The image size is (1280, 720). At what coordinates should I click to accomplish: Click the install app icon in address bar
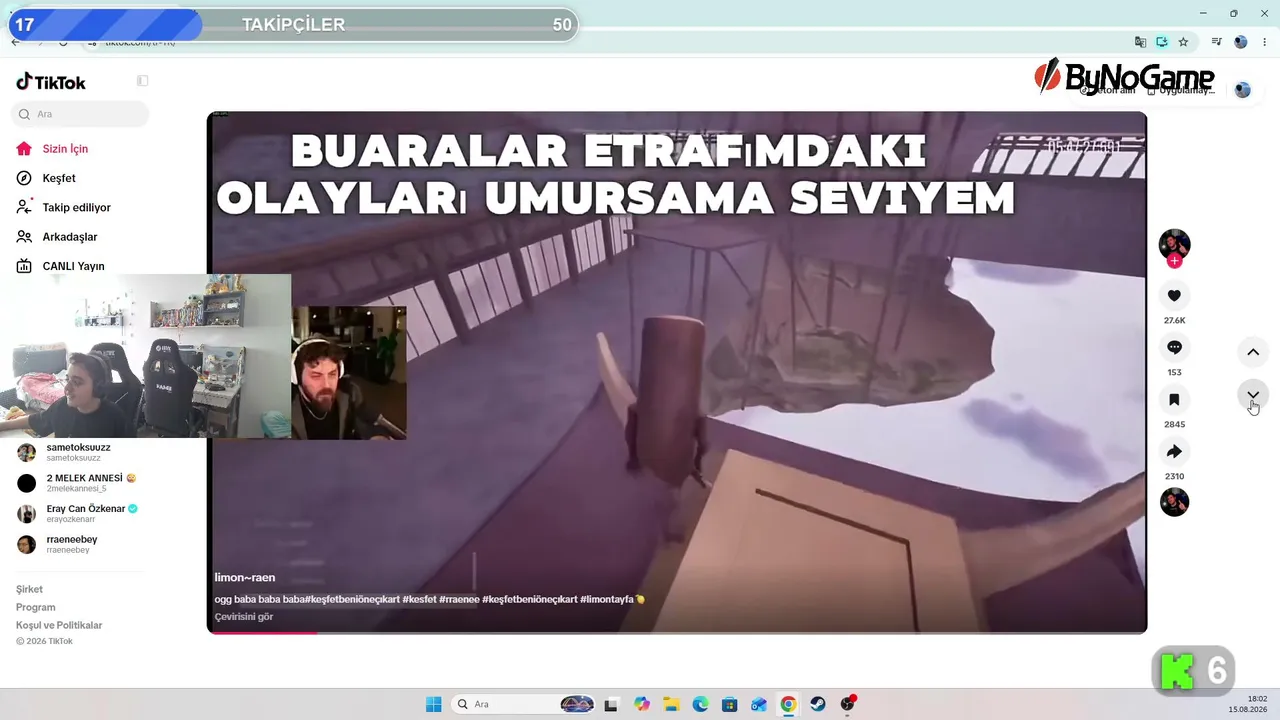click(x=1162, y=42)
